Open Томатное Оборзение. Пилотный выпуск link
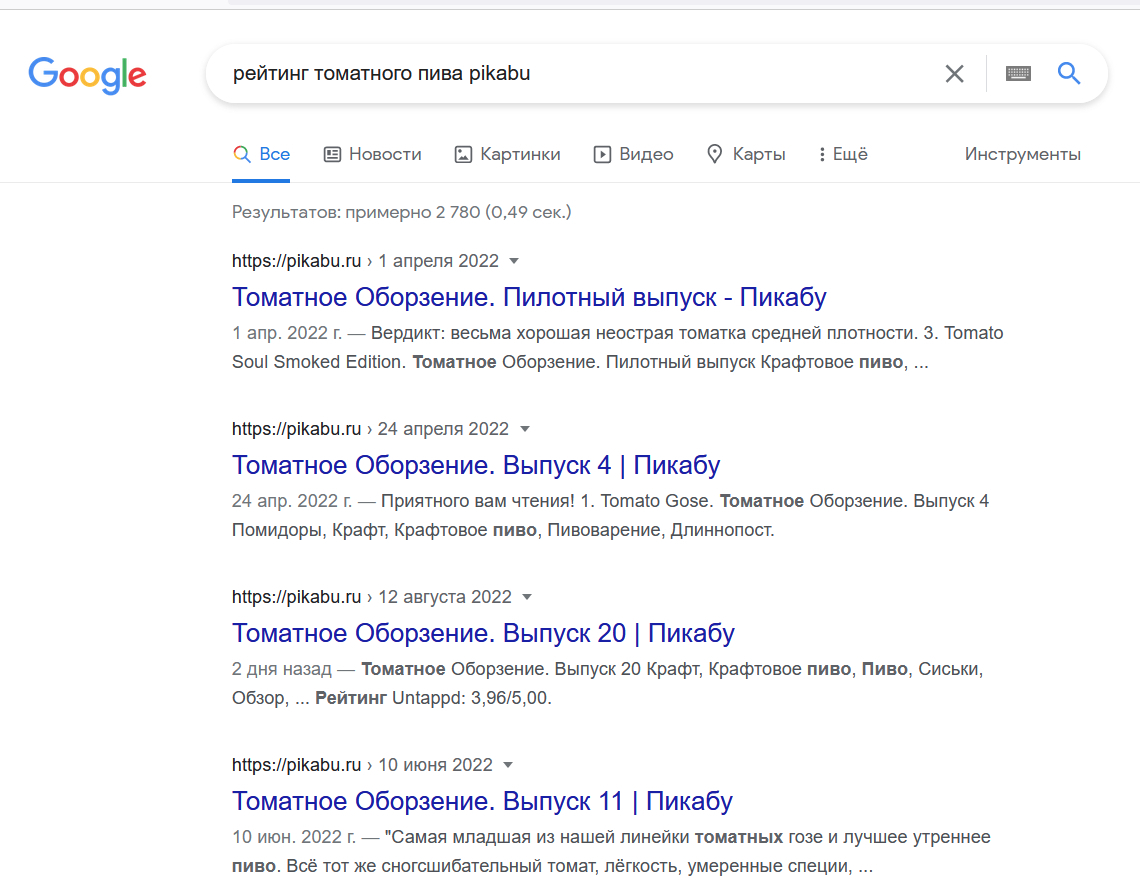The image size is (1140, 890). 529,297
